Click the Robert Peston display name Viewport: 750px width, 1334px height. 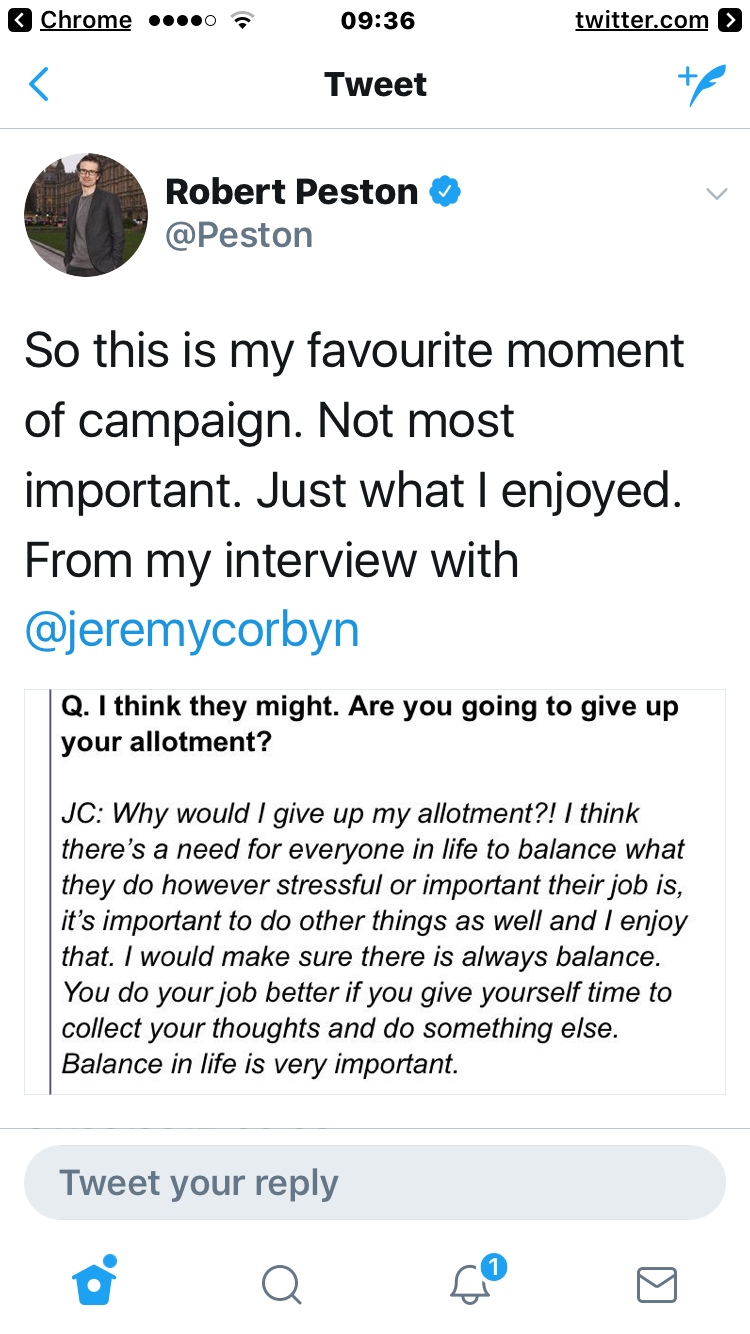pos(291,191)
